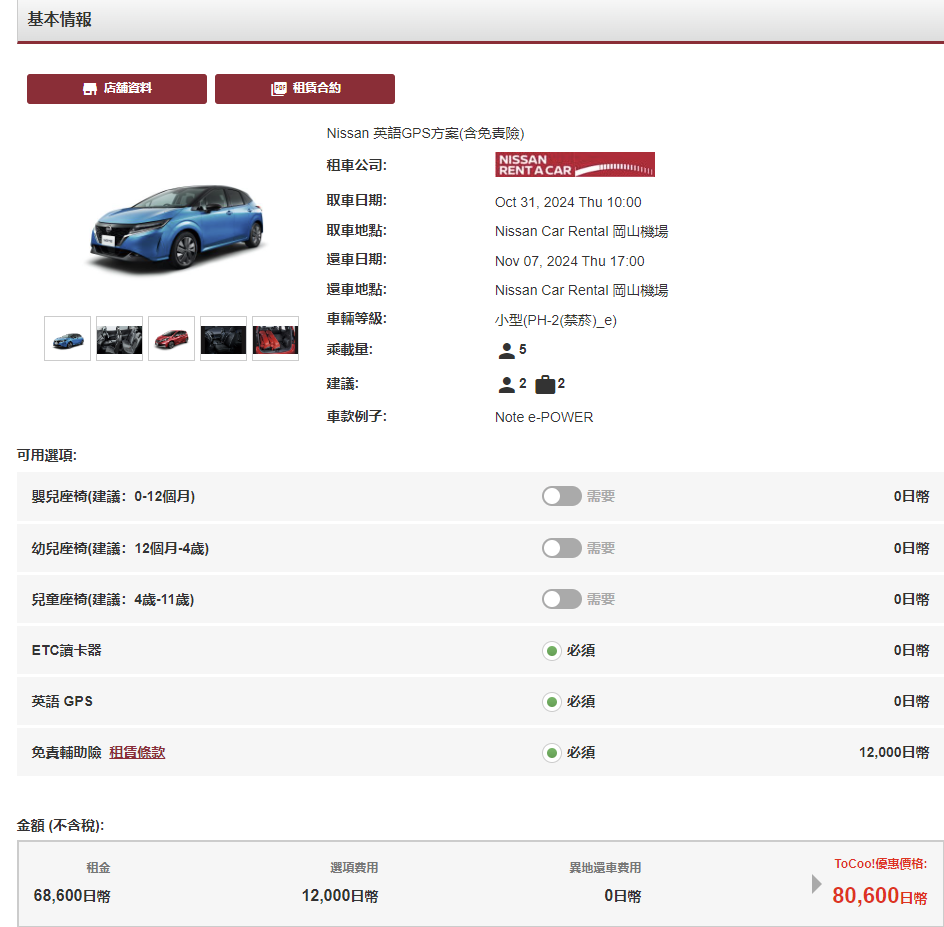Click the luggage suitcase icon in 建議 row
Image resolution: width=944 pixels, height=927 pixels.
click(545, 384)
